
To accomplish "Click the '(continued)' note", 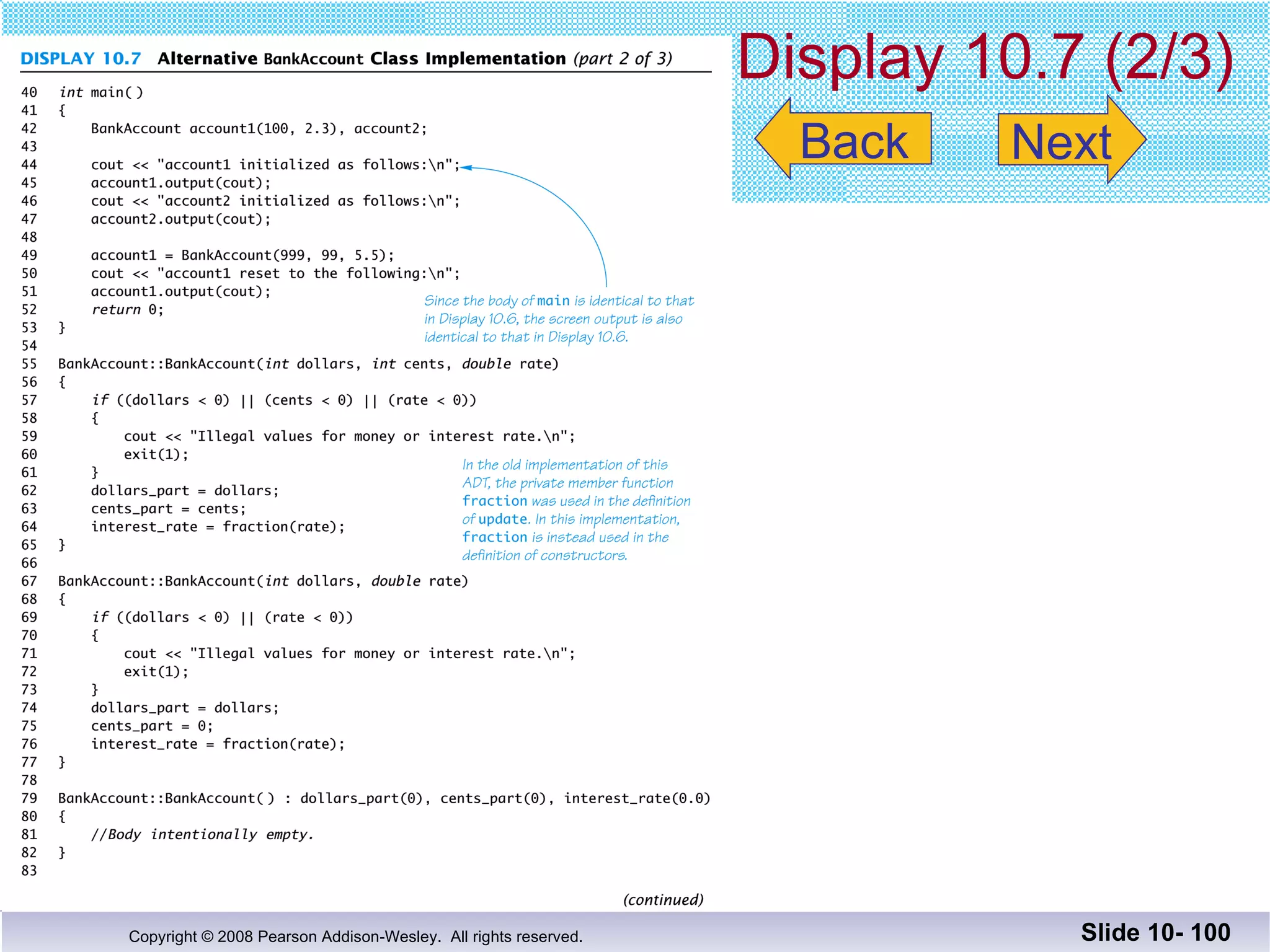I will pos(664,900).
